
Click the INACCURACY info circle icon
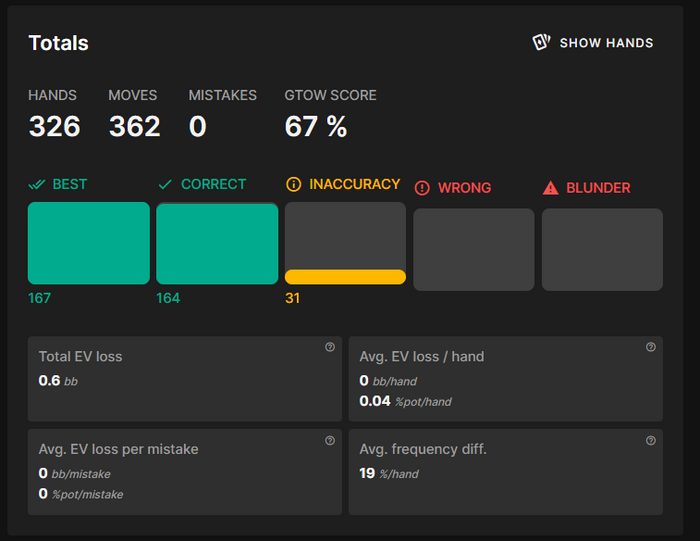293,184
